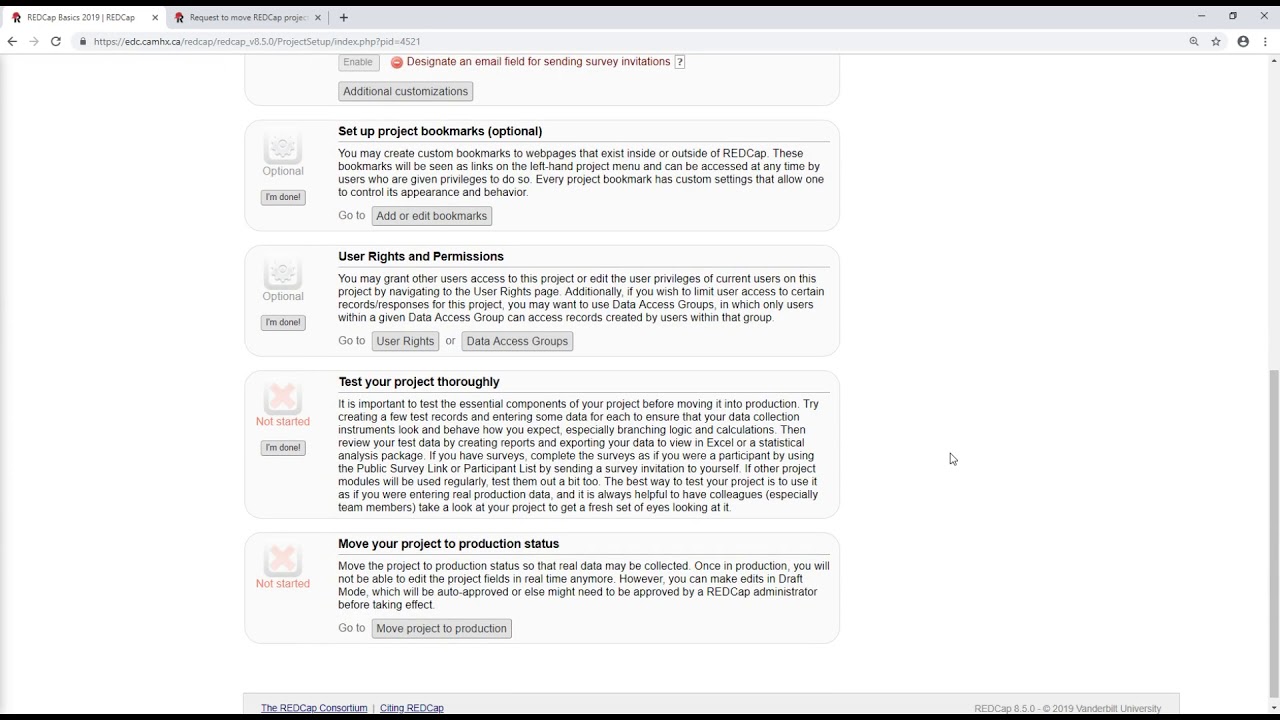Click the Optional status icon for project bookmarks

pyautogui.click(x=282, y=149)
